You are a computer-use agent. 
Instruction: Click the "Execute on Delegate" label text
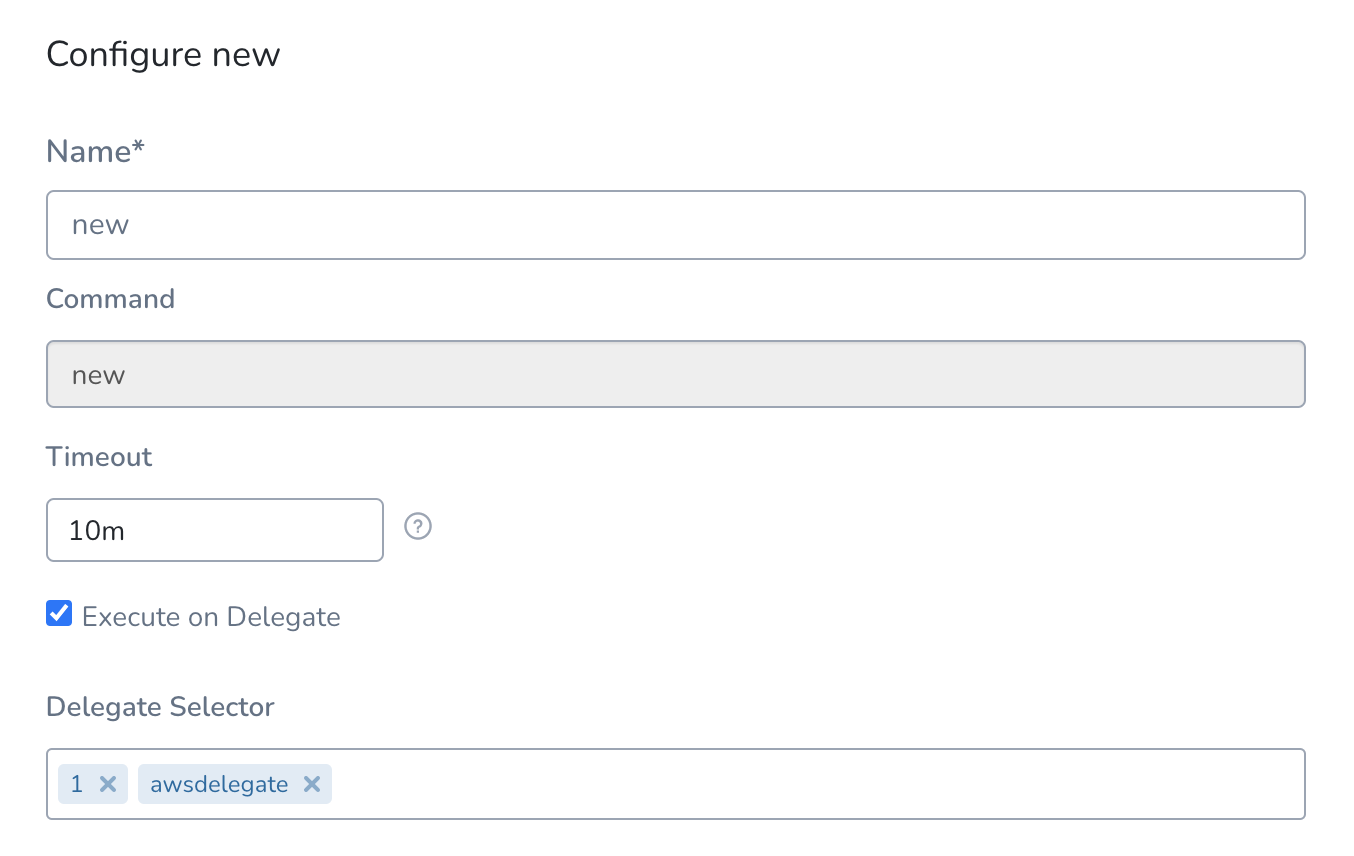click(x=211, y=617)
